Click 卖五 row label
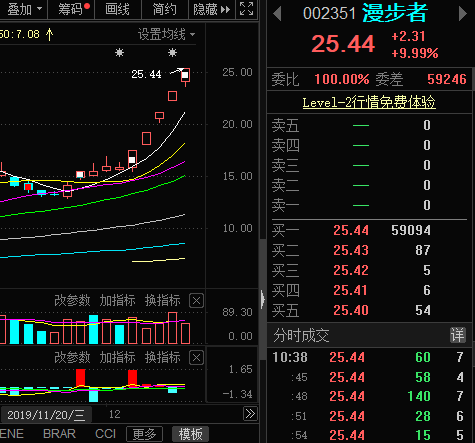Viewport: 475px width, 443px height. coord(285,125)
